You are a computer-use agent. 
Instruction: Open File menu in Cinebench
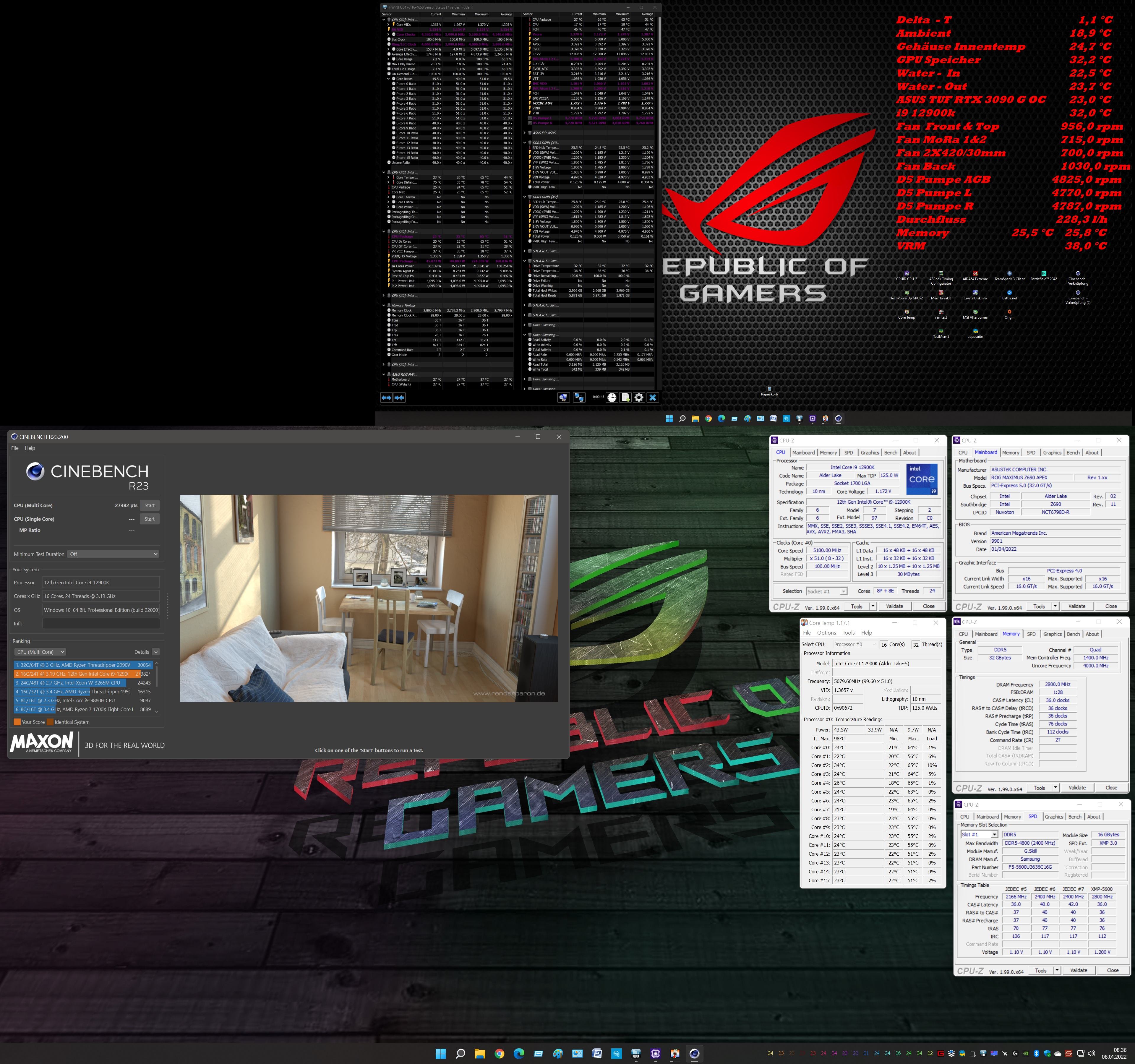tap(15, 448)
